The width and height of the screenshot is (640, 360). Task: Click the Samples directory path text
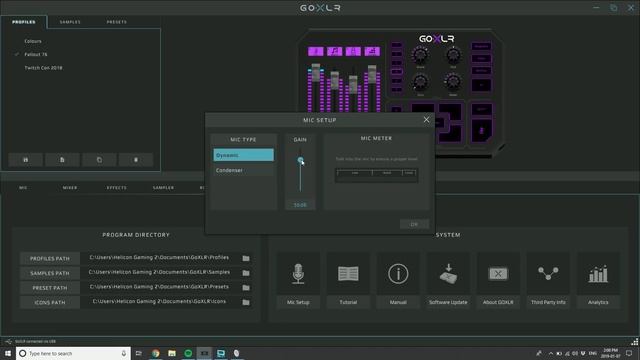(159, 272)
